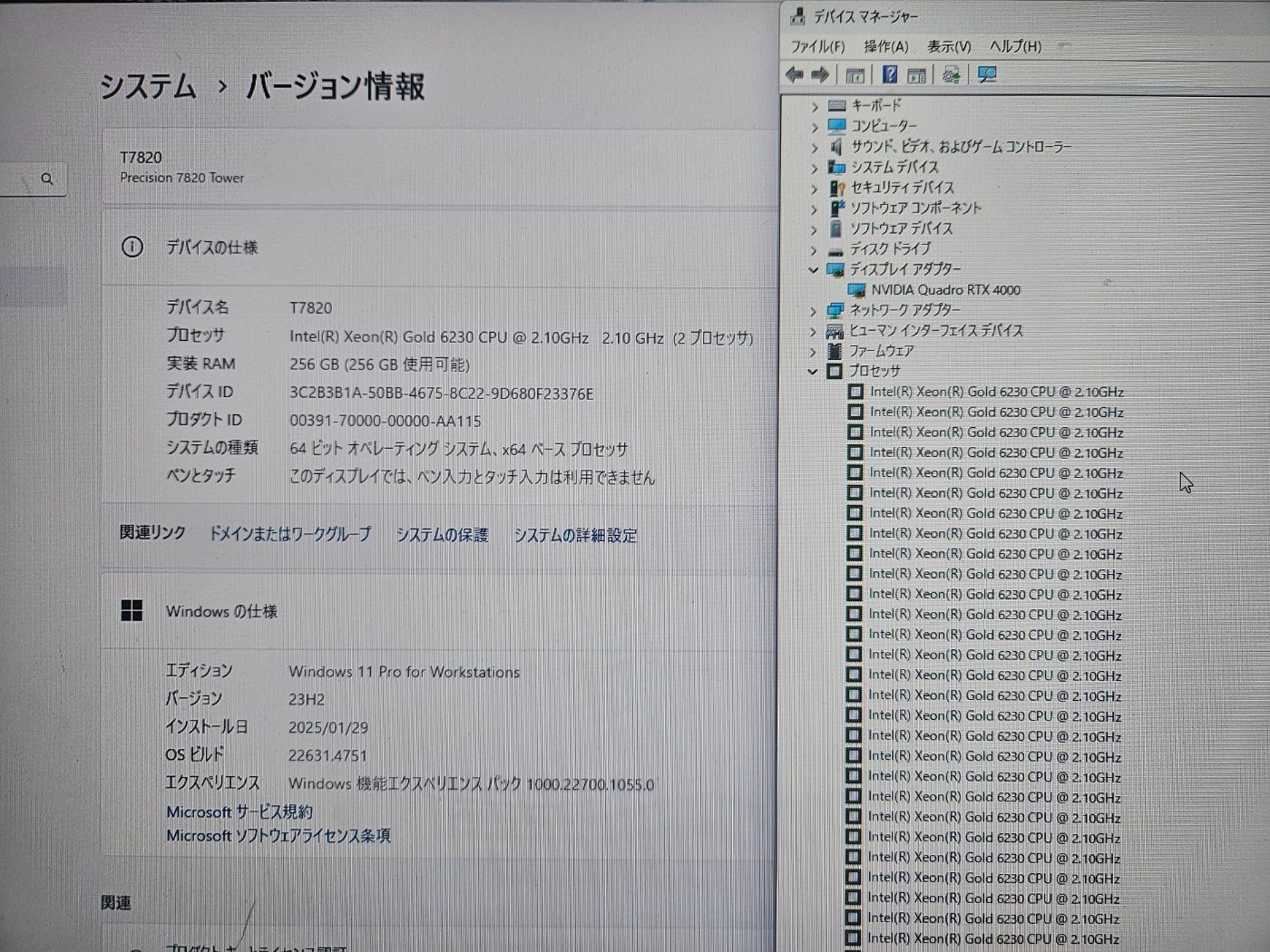Click the Windows 11 Pro for Workstations edition text
The image size is (1270, 952).
pyautogui.click(x=405, y=672)
